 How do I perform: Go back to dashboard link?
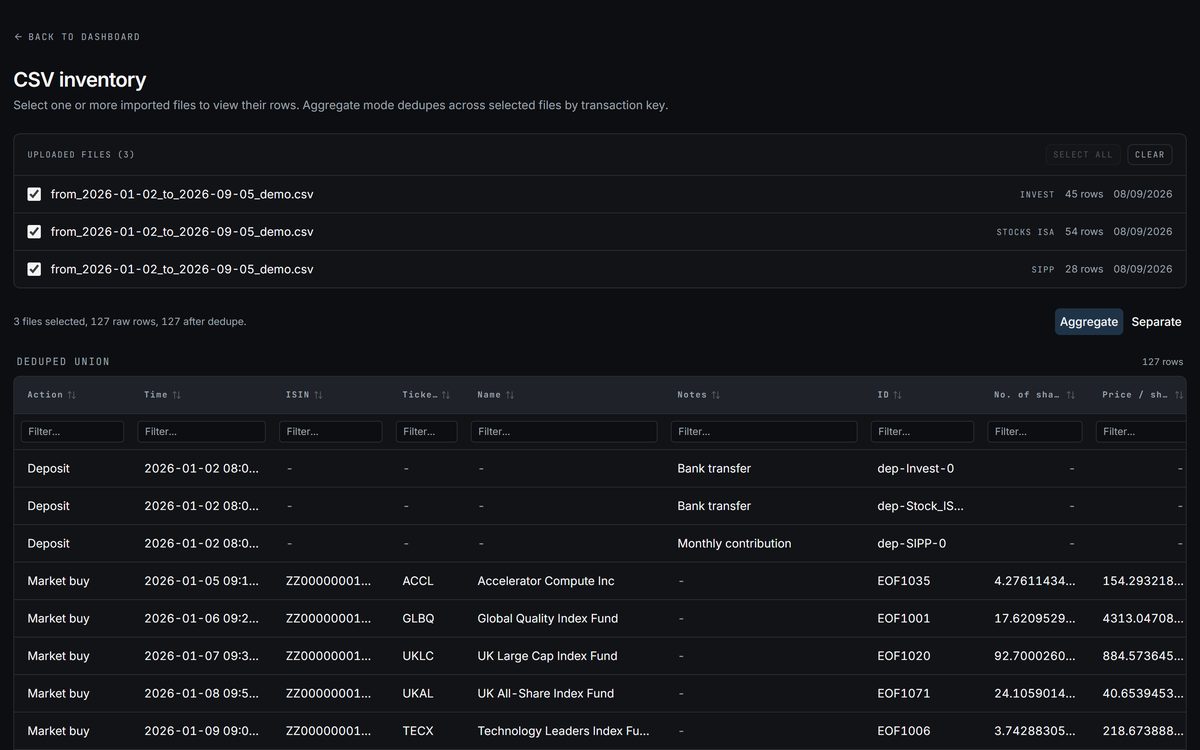[77, 37]
